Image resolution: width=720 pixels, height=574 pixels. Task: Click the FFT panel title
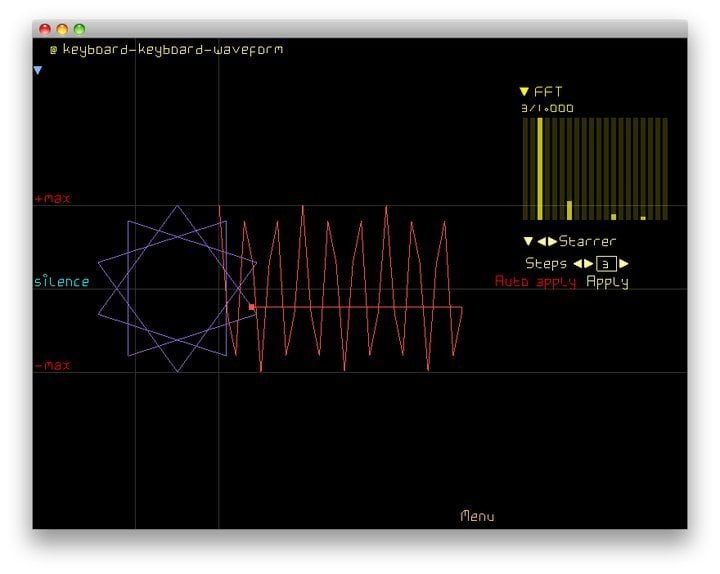pos(548,92)
